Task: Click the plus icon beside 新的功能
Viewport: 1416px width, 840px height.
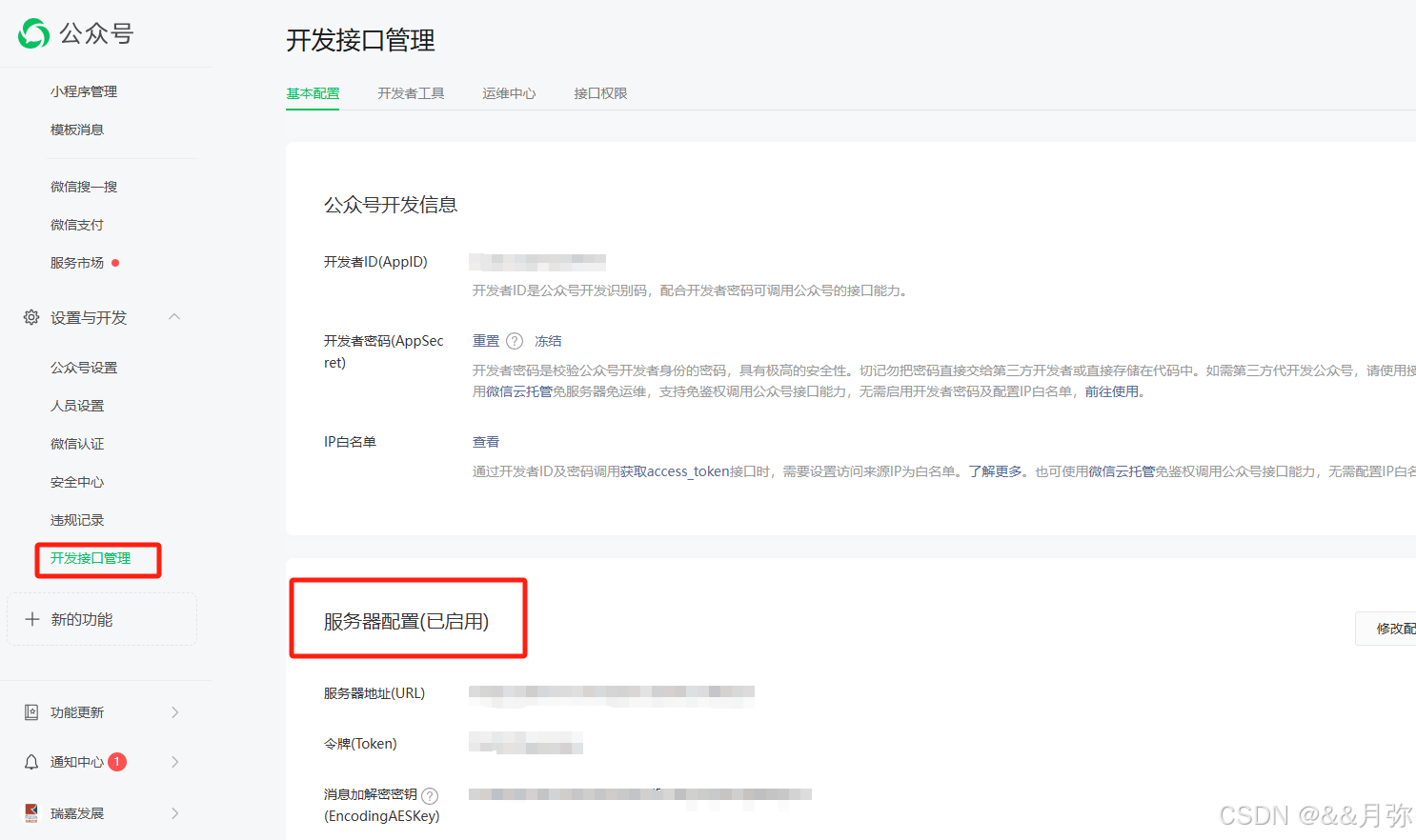Action: click(x=32, y=619)
